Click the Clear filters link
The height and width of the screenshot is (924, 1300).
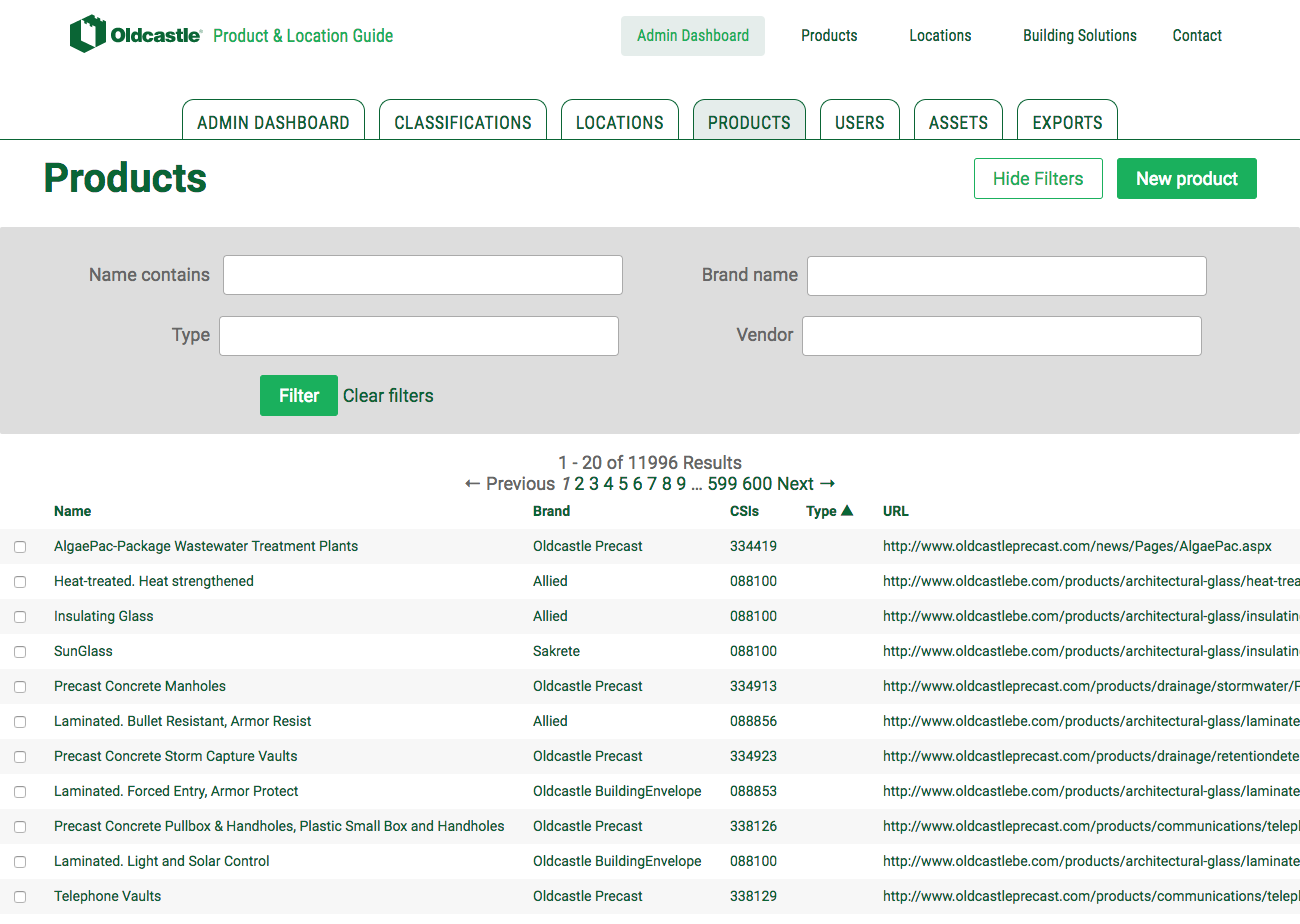coord(388,396)
